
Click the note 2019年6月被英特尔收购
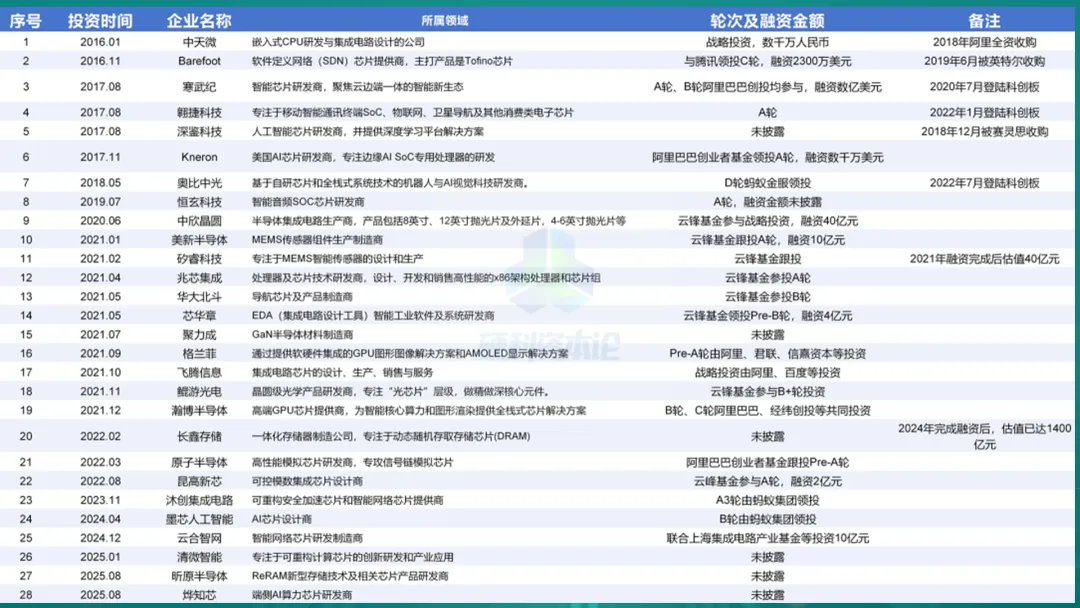point(984,61)
